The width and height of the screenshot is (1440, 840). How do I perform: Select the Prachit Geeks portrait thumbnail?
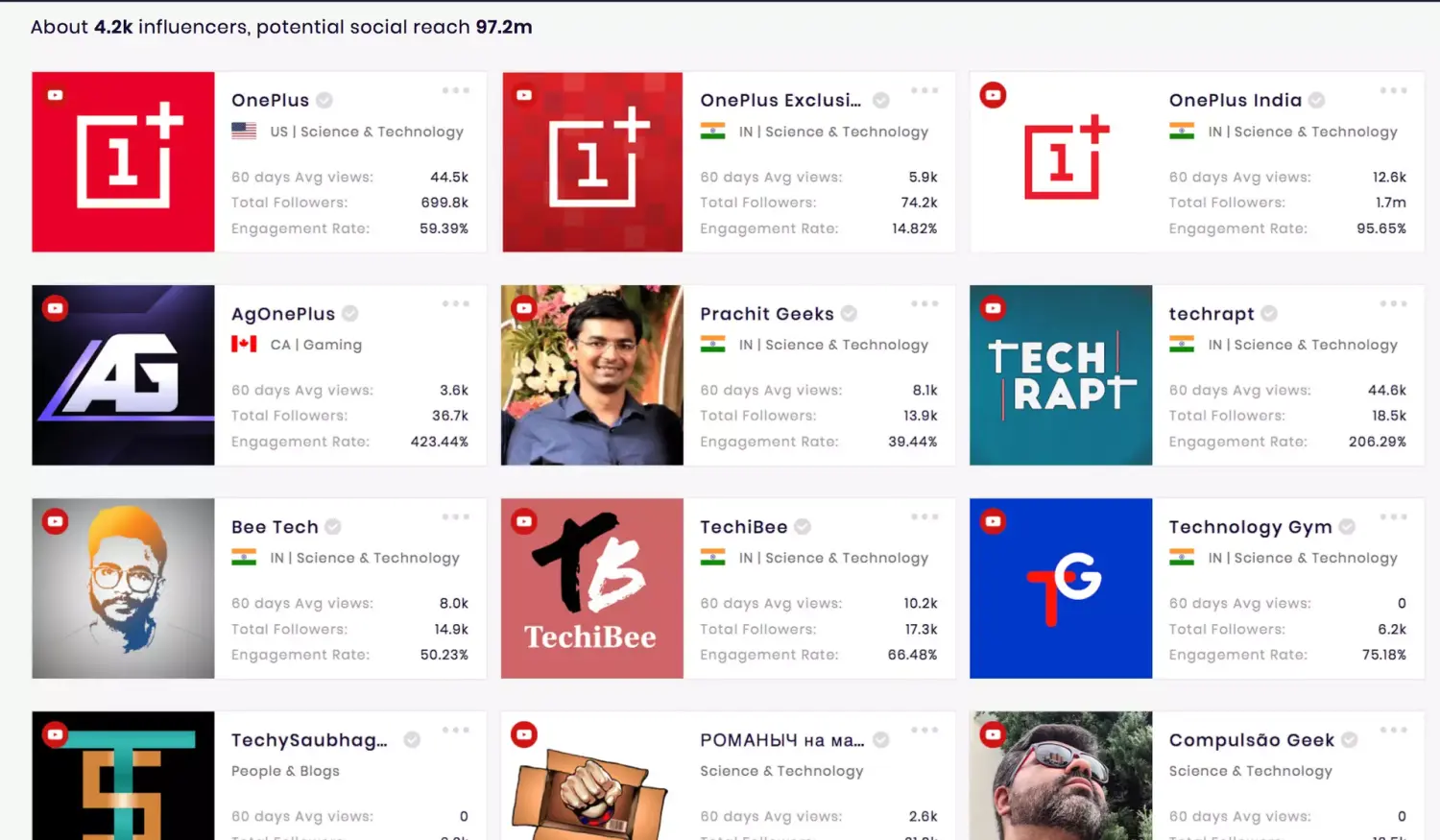tap(592, 375)
